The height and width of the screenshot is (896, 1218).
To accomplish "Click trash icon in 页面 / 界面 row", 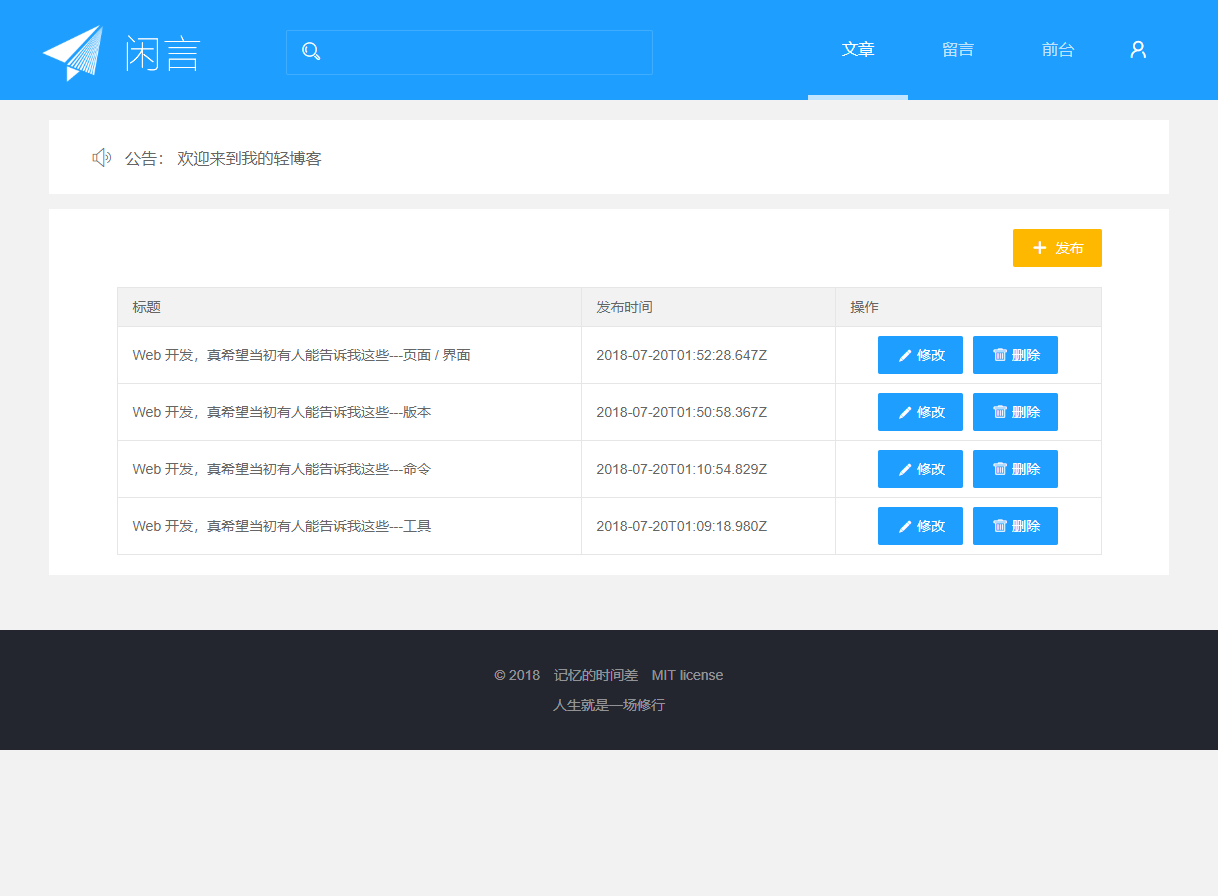I will click(1000, 355).
